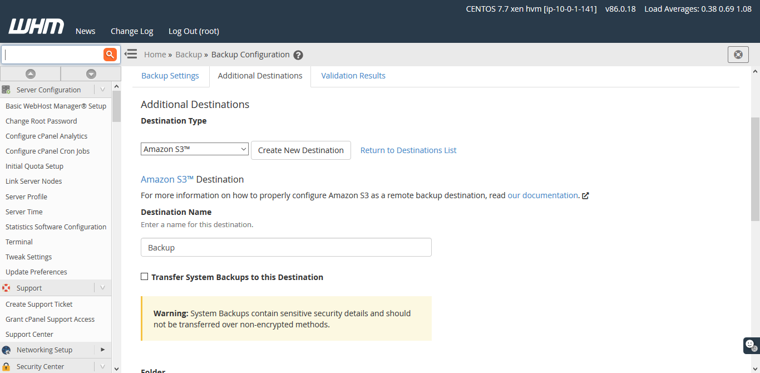Click the Networking Setup globe icon

[x=6, y=350]
